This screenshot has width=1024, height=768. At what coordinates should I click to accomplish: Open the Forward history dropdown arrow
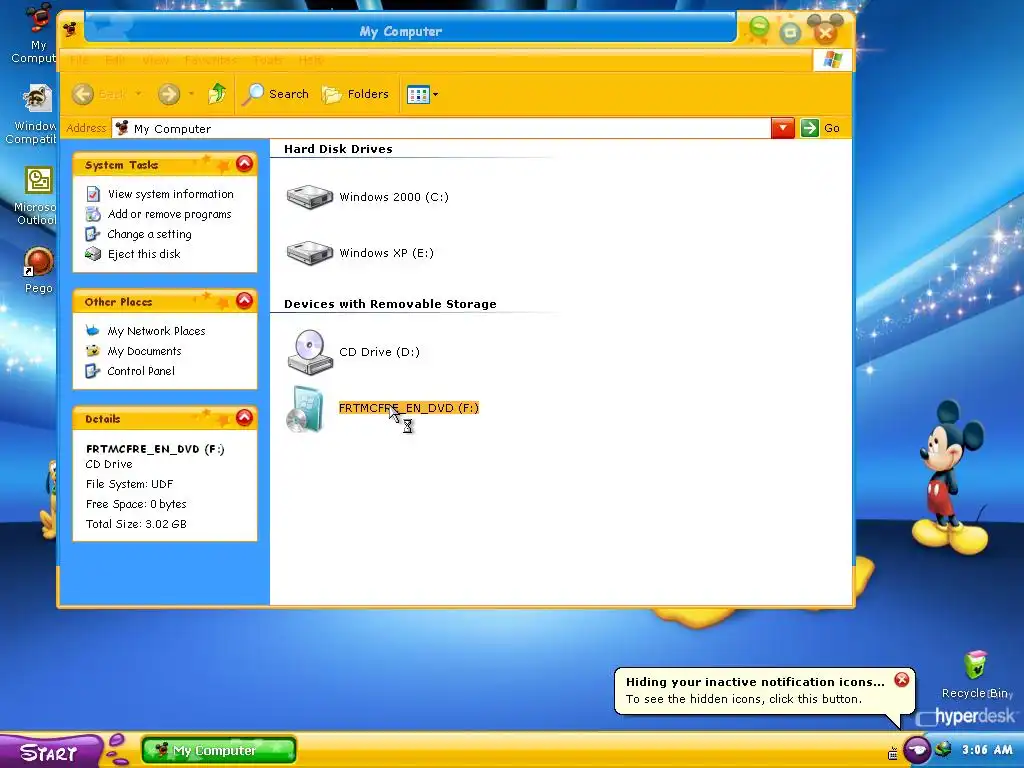point(191,94)
